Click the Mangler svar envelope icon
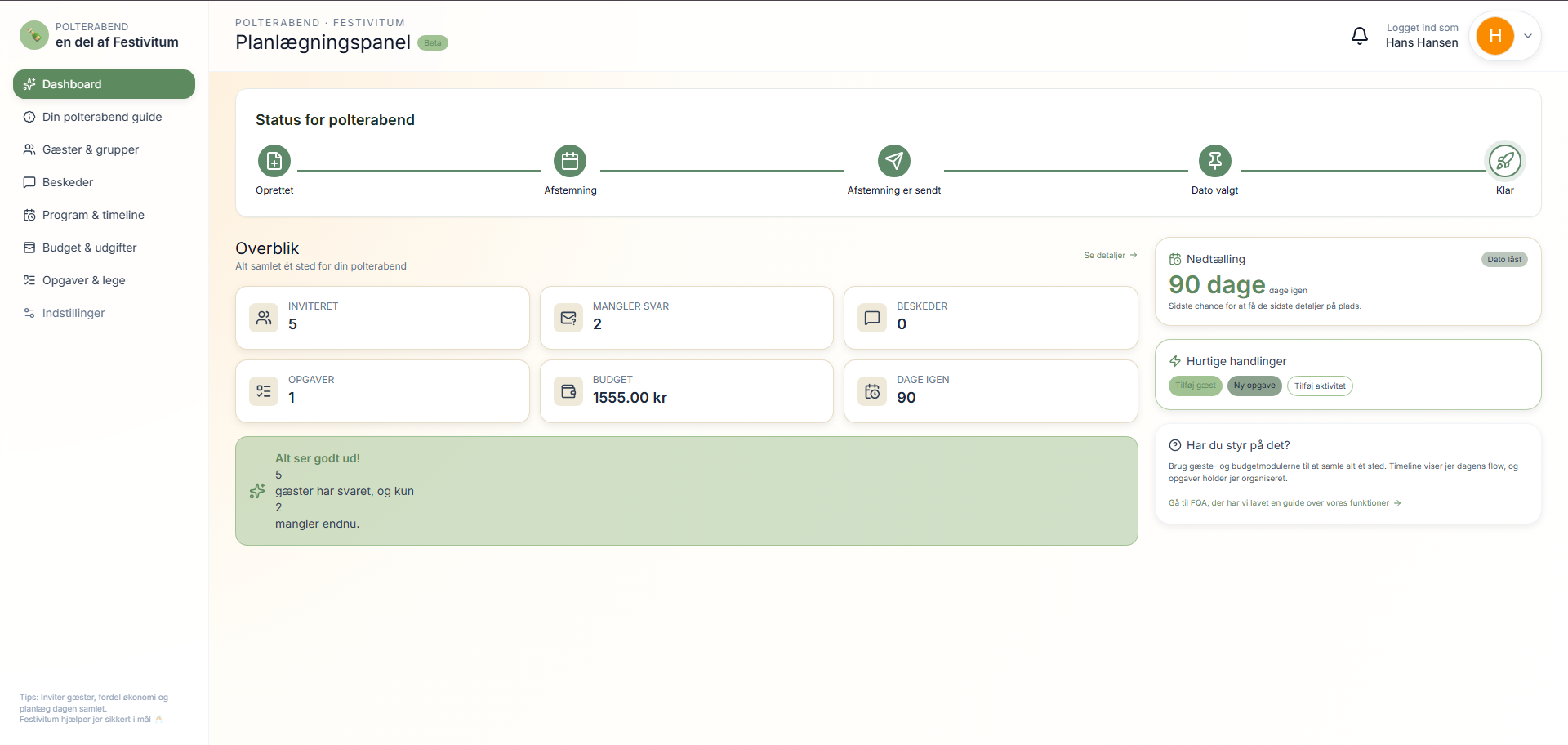The height and width of the screenshot is (745, 1568). [x=568, y=318]
